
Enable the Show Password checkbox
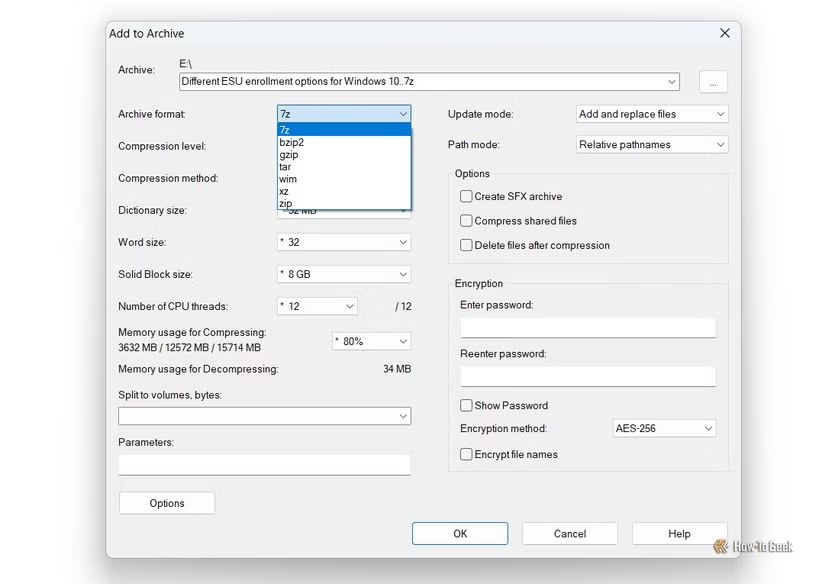click(x=466, y=405)
